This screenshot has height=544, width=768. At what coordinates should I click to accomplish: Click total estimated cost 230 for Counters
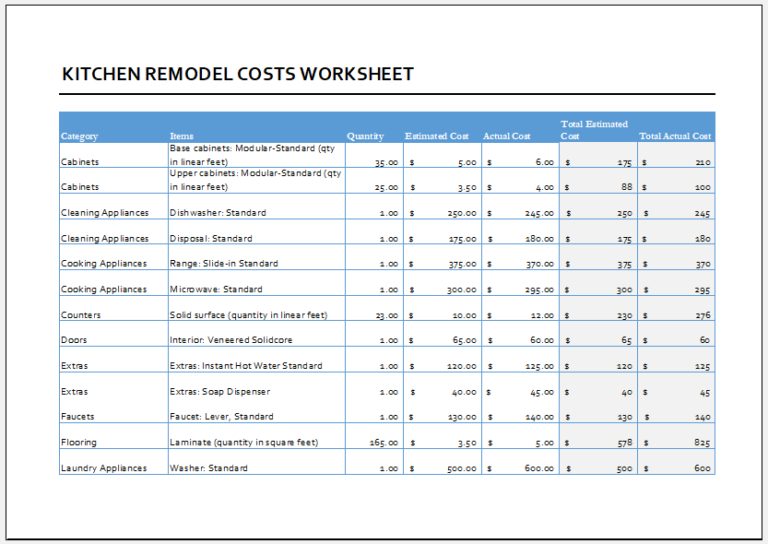[x=599, y=308]
